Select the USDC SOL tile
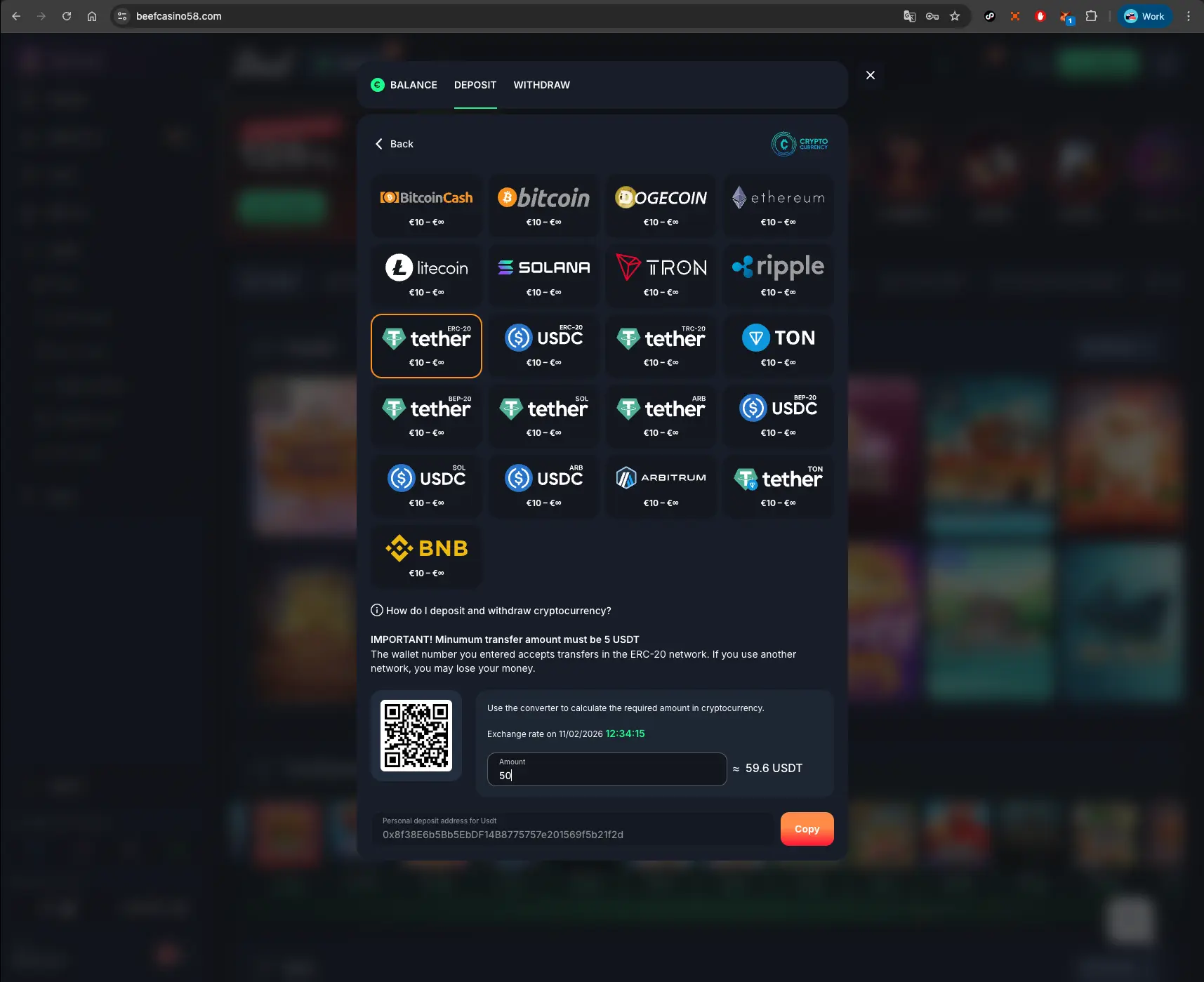Image resolution: width=1204 pixels, height=982 pixels. point(426,486)
